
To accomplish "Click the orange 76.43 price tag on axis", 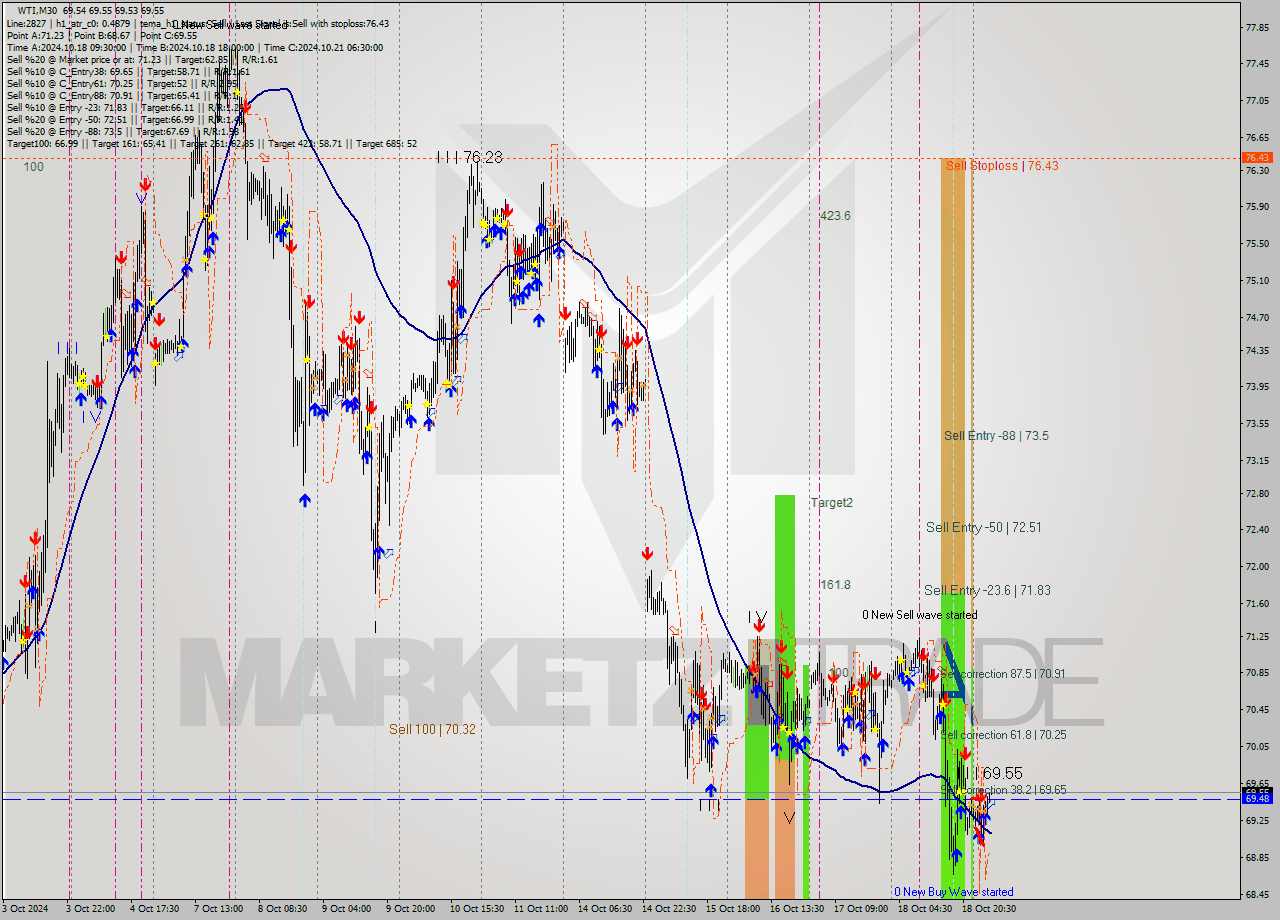I will click(x=1256, y=158).
